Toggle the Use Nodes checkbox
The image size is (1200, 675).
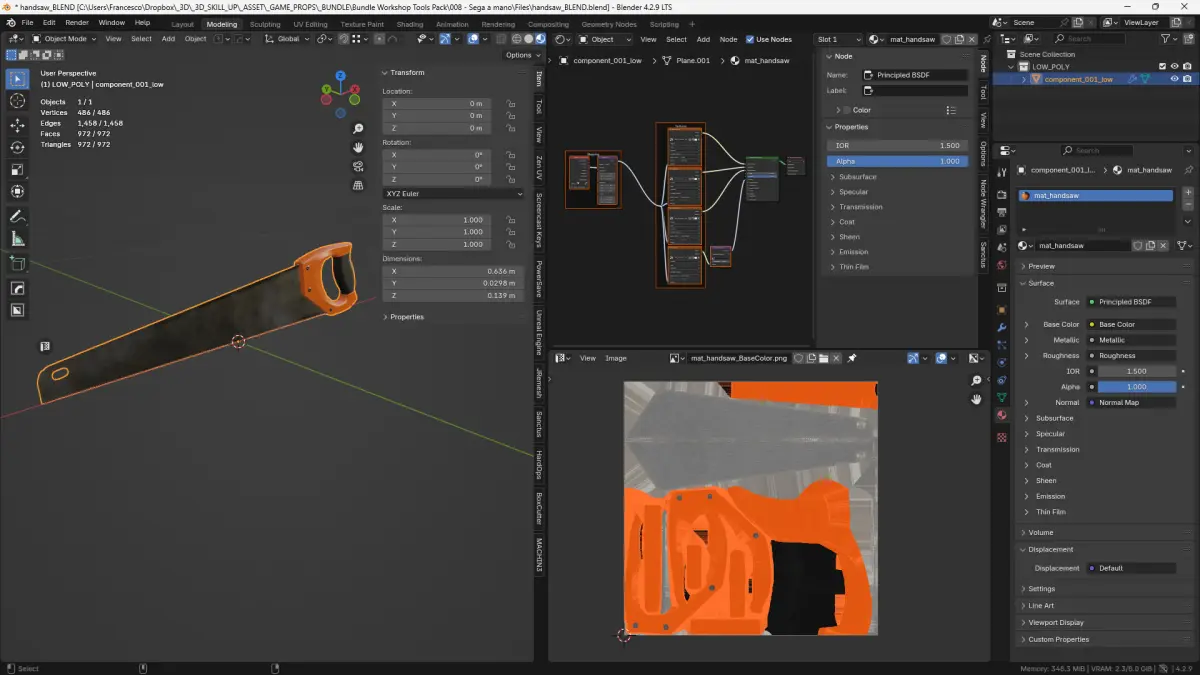click(750, 39)
